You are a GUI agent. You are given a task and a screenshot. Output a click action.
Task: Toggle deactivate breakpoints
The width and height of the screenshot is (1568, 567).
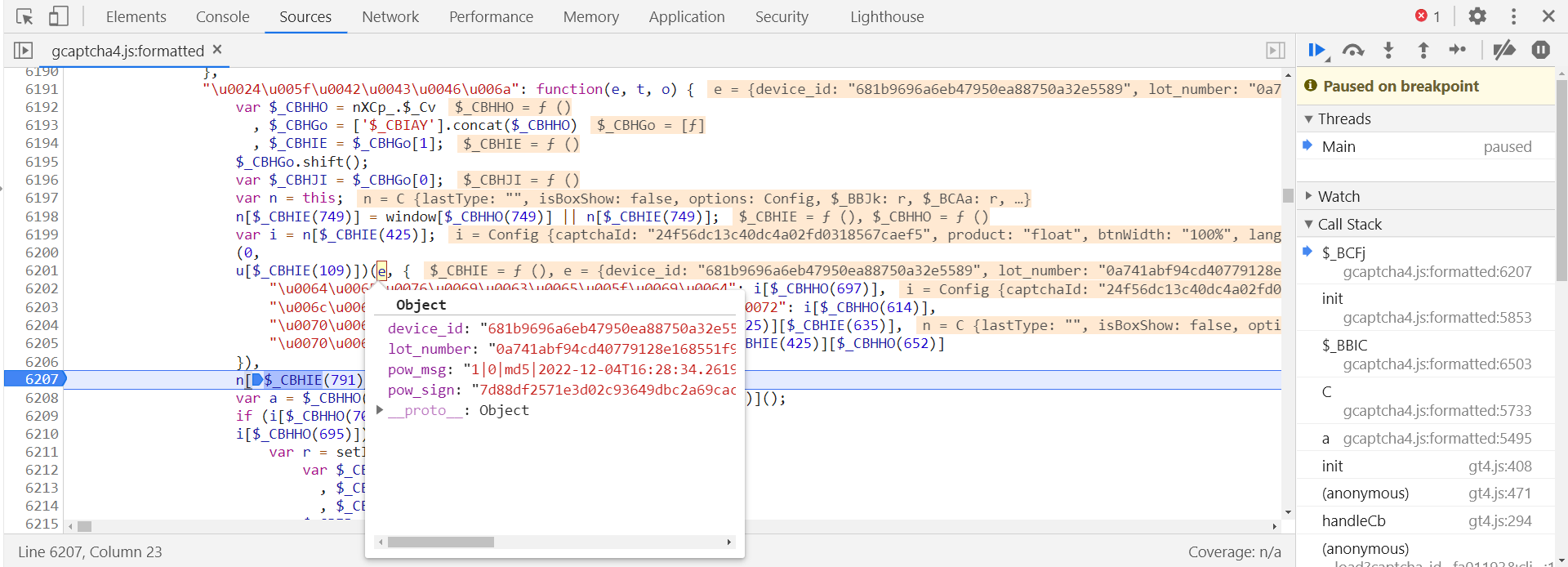1503,51
